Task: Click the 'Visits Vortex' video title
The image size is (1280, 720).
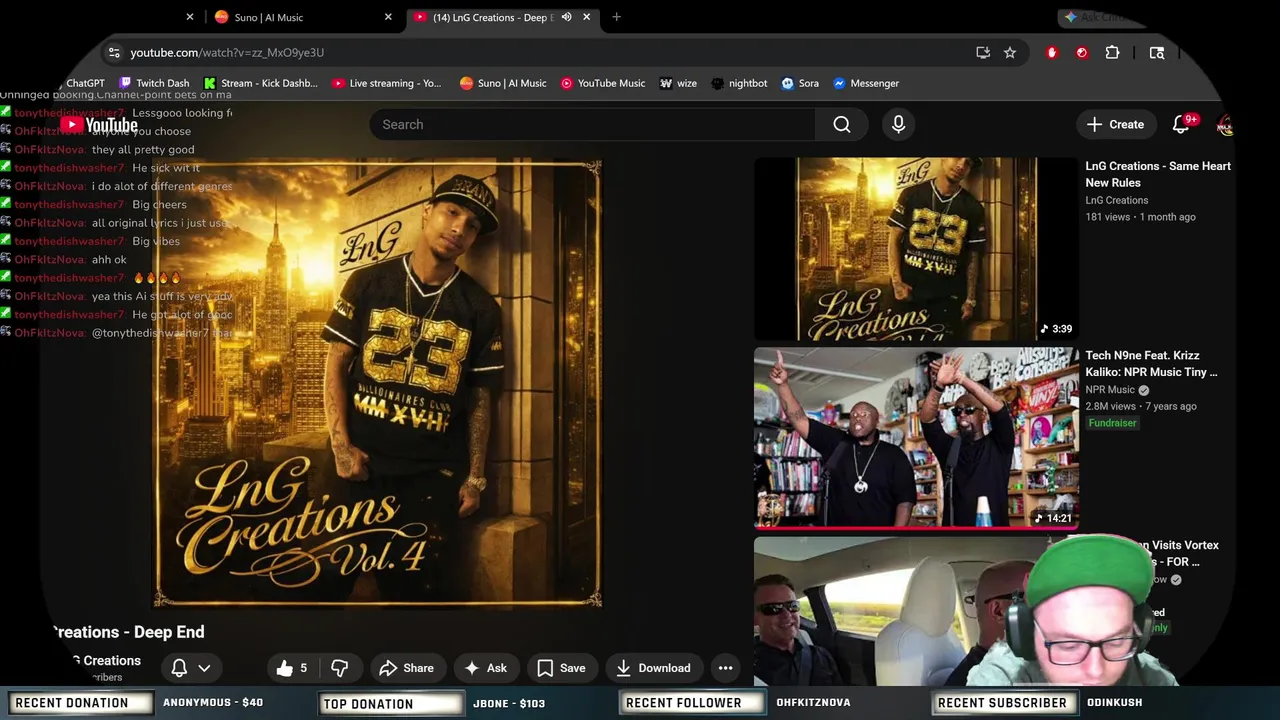Action: point(1185,553)
